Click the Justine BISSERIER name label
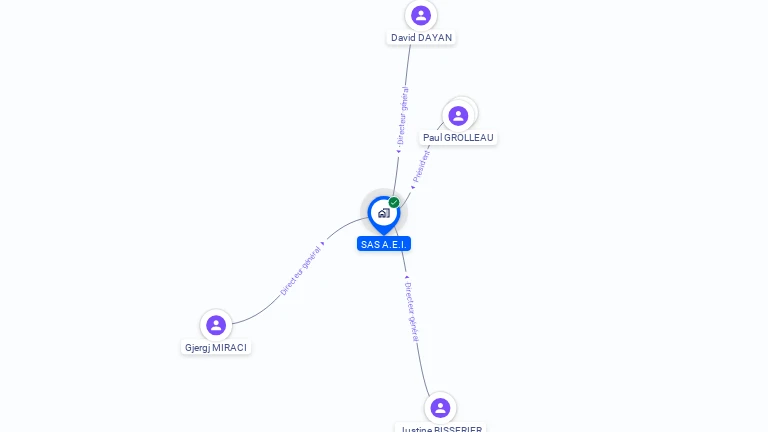768x432 pixels. pos(441,428)
